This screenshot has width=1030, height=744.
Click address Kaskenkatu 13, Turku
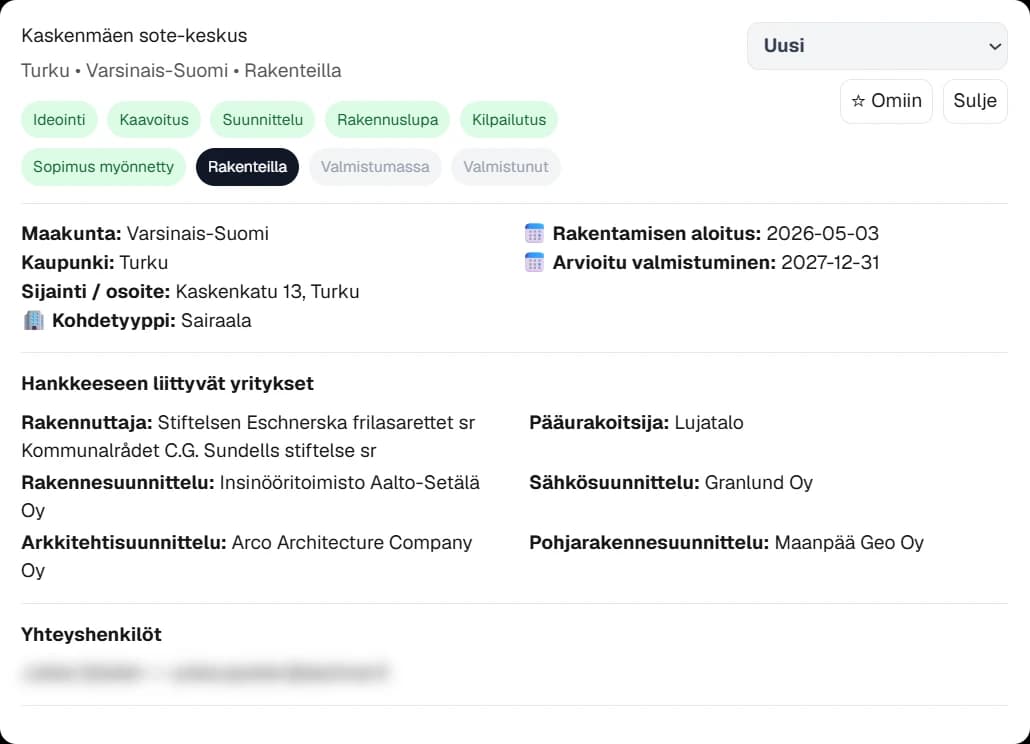[x=267, y=292]
